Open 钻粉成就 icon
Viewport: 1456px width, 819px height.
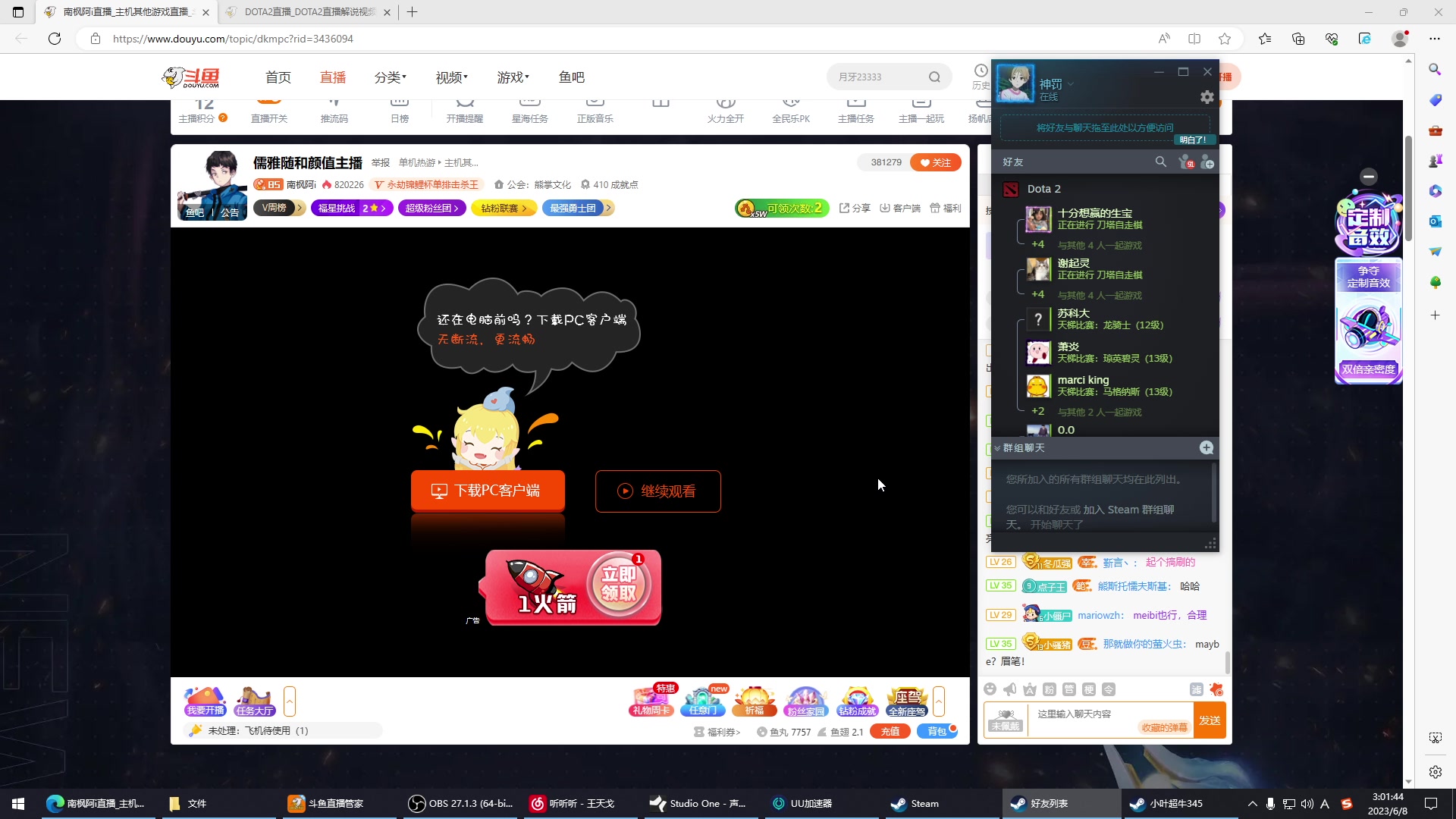click(x=857, y=700)
